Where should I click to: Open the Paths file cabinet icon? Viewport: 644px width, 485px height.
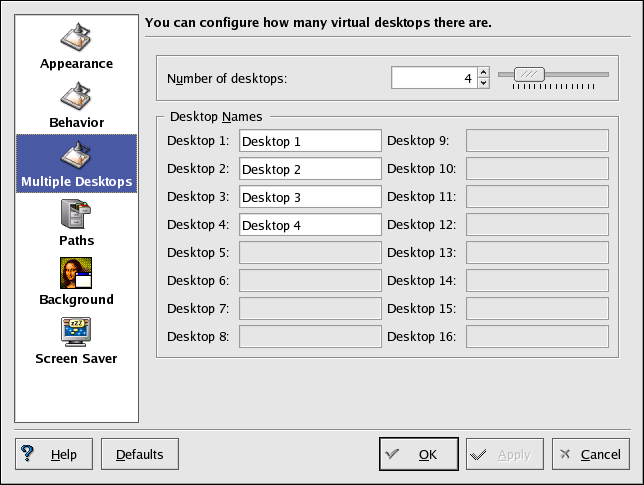[x=77, y=214]
